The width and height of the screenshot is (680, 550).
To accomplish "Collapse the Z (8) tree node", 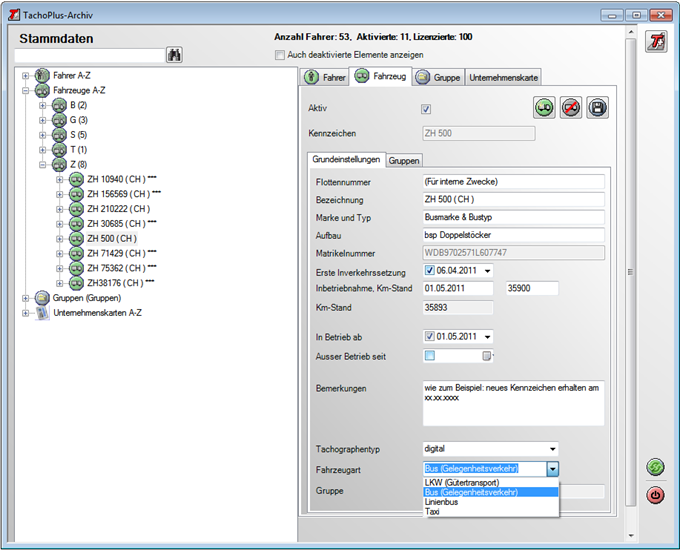I will [42, 165].
